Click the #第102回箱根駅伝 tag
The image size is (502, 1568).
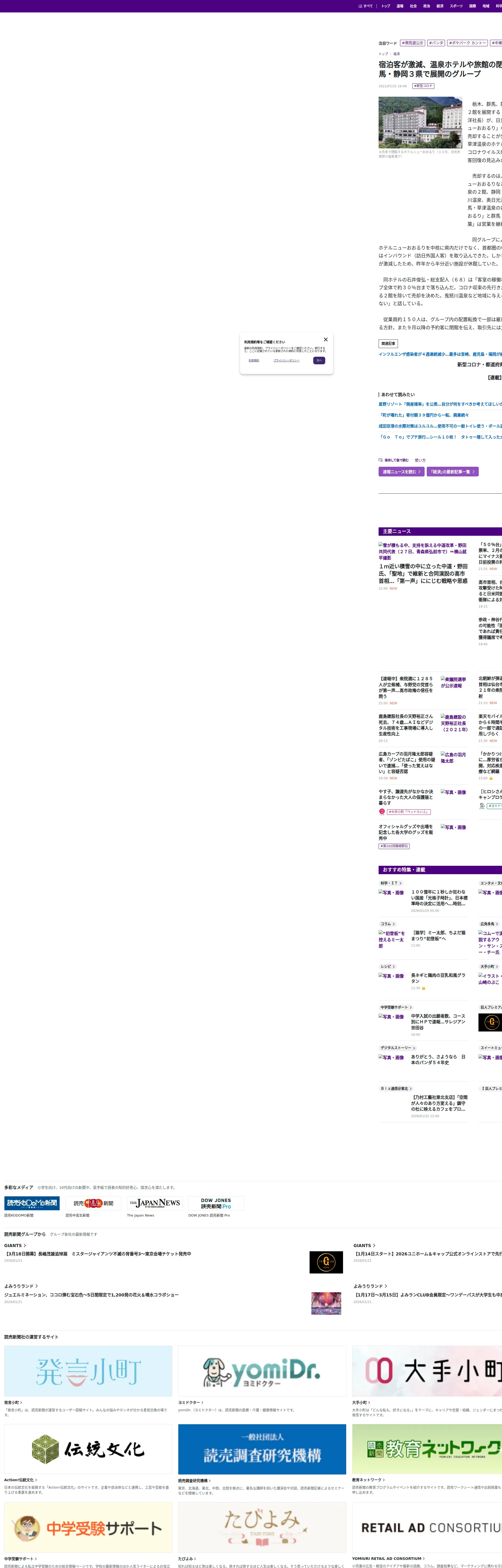pyautogui.click(x=394, y=846)
